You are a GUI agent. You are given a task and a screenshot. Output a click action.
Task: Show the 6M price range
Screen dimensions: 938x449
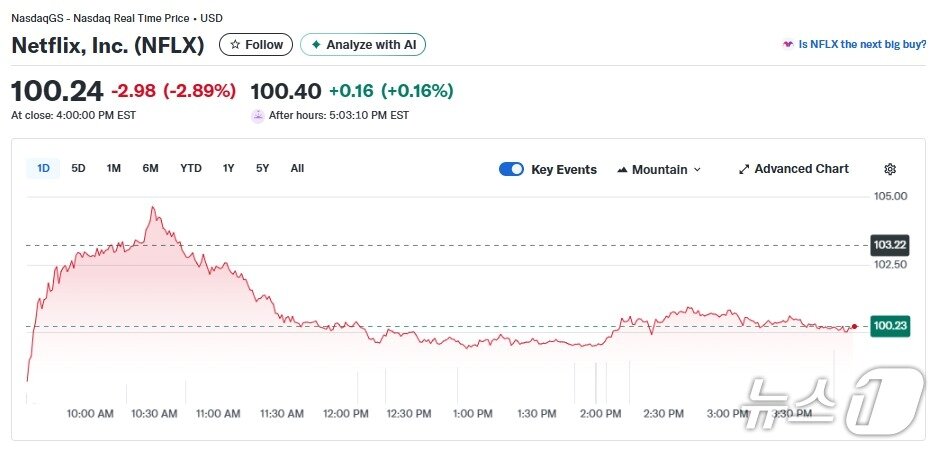point(150,169)
